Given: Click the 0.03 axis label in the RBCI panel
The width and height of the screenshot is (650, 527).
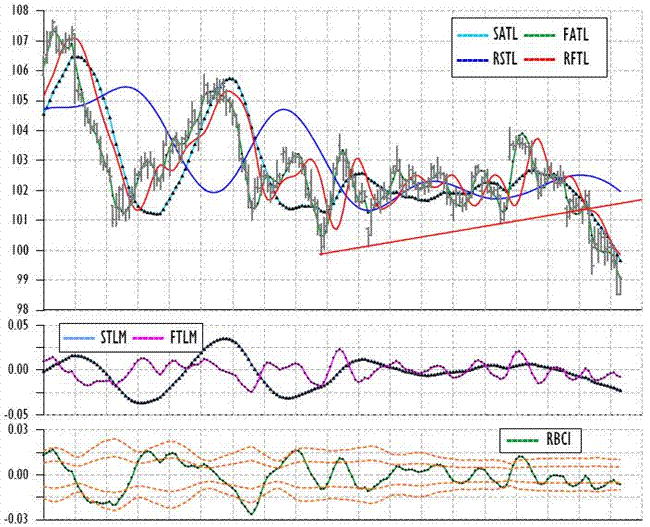Looking at the screenshot, I should 19,430.
